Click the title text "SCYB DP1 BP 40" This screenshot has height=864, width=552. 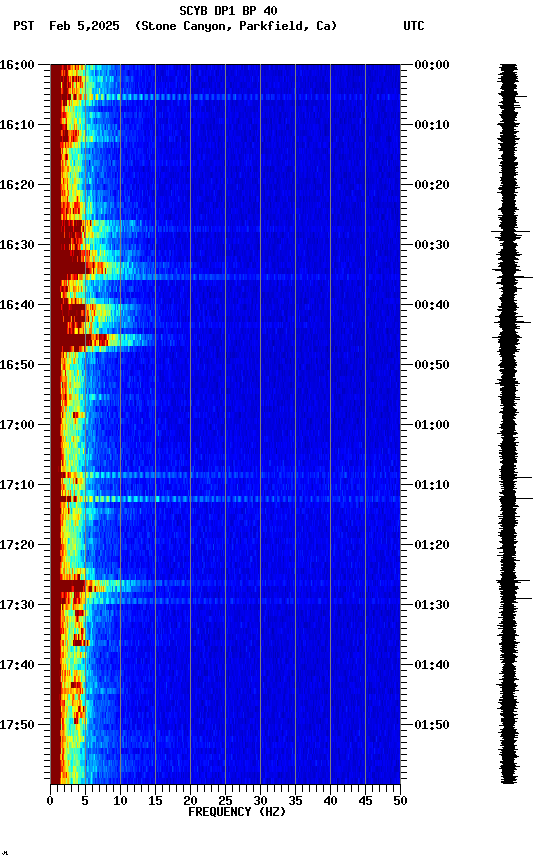point(228,11)
